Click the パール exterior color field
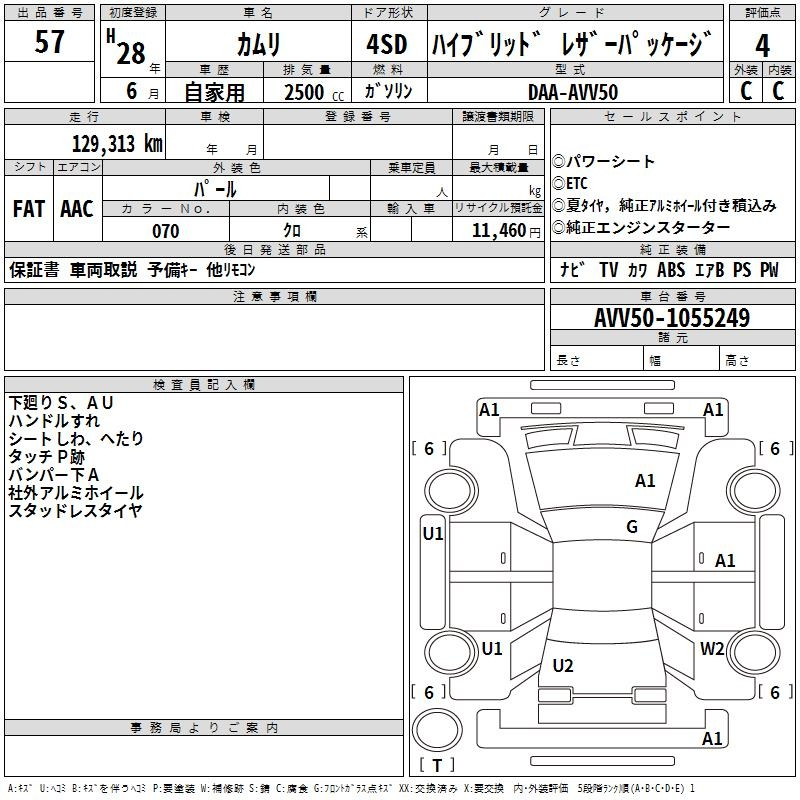Image resolution: width=800 pixels, height=800 pixels. coord(215,188)
